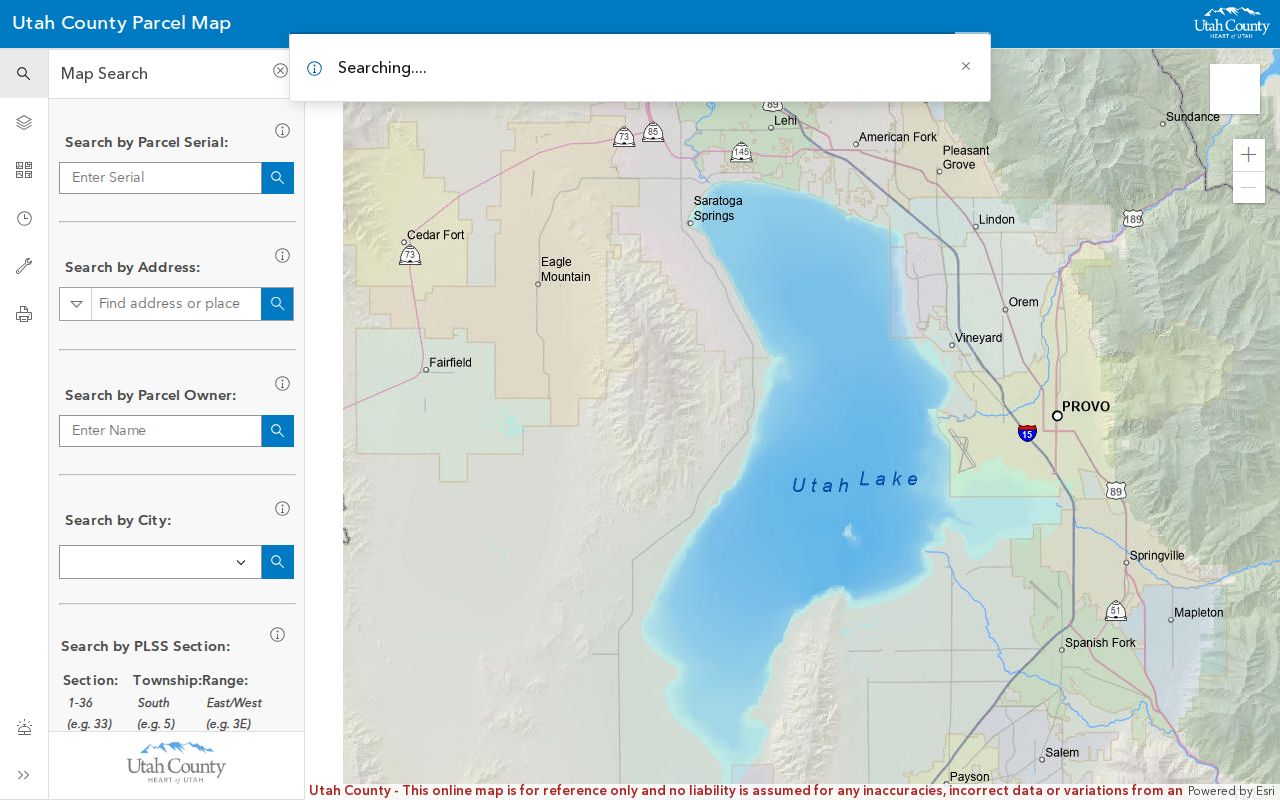Click the Utah County logo in header

click(x=1231, y=23)
